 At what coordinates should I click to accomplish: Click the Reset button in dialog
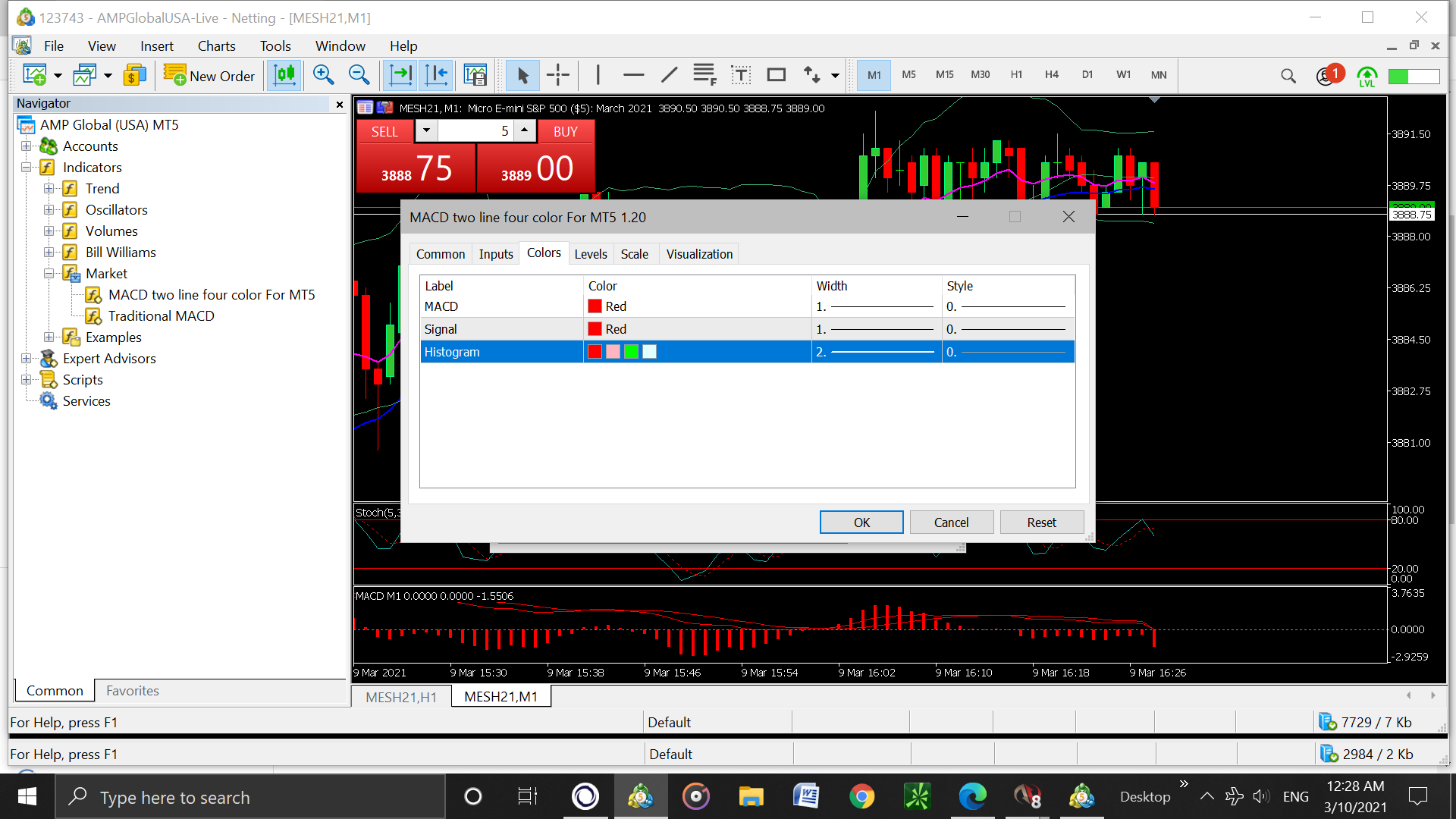click(1041, 522)
